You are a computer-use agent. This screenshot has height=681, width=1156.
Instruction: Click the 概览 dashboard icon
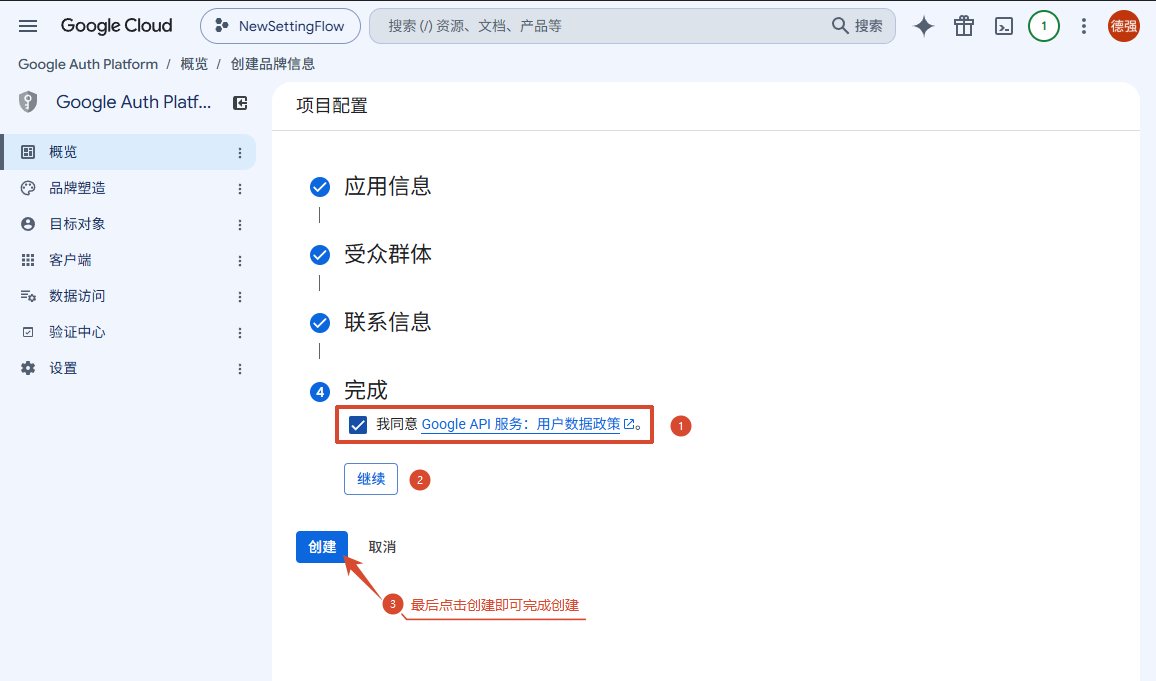pos(28,152)
